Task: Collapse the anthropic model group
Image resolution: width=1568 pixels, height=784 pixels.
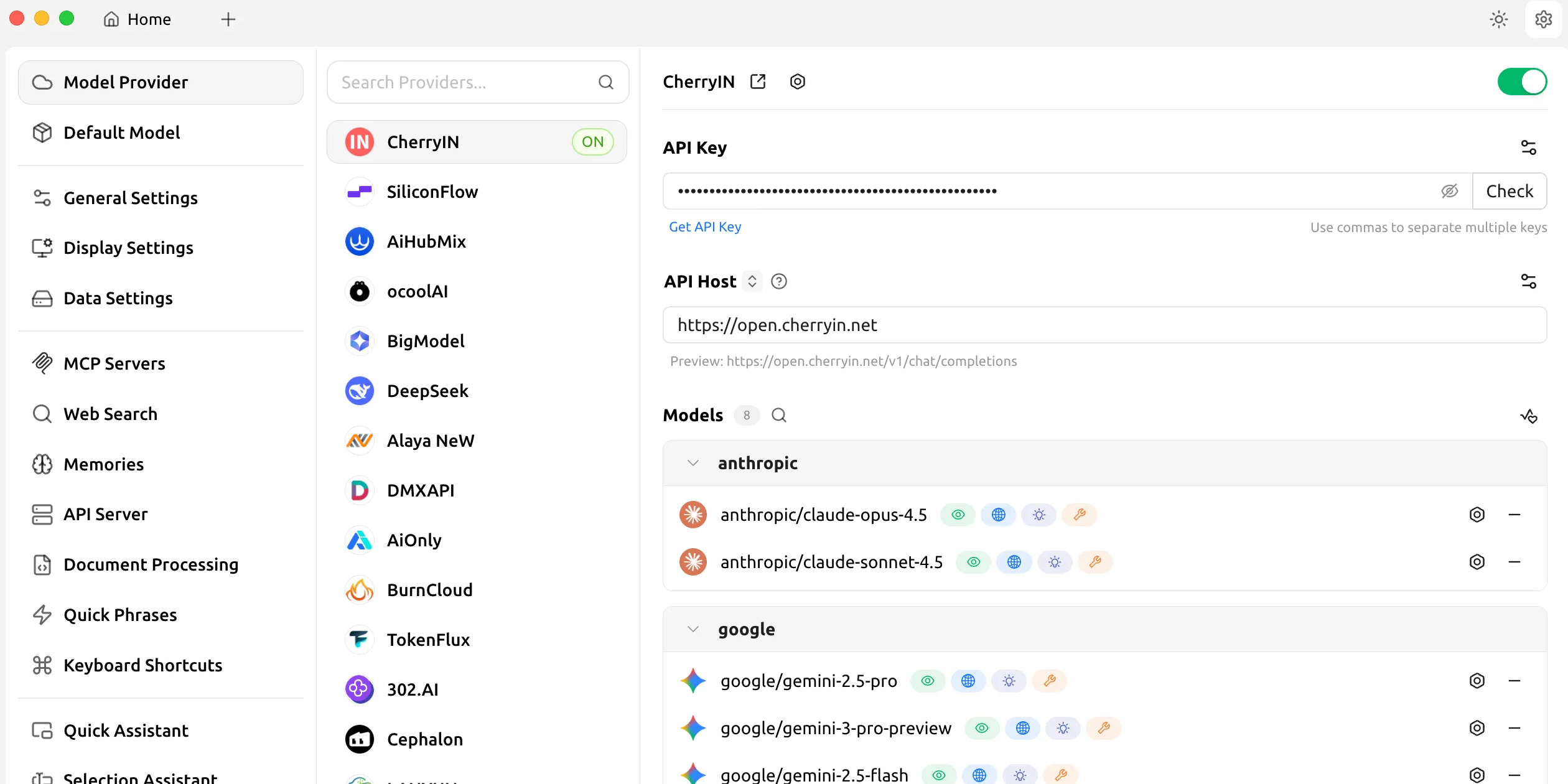Action: pos(693,463)
